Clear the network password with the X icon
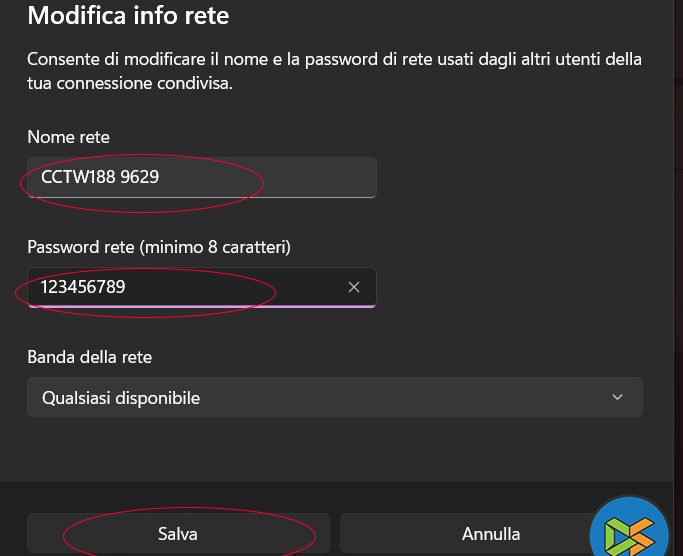This screenshot has height=556, width=683. [353, 287]
